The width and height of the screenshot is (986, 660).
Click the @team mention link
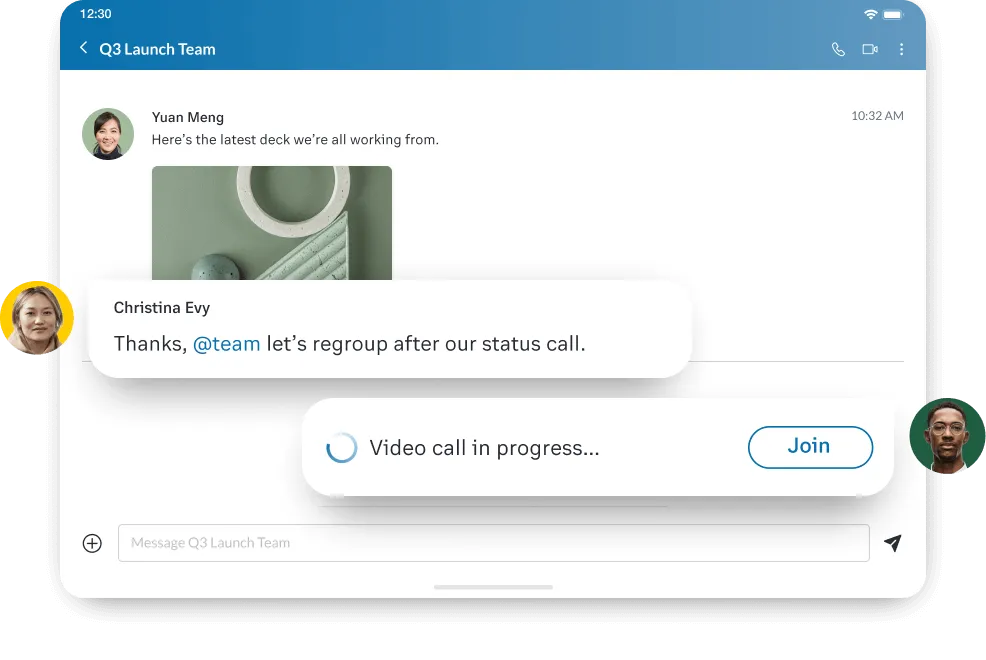226,344
